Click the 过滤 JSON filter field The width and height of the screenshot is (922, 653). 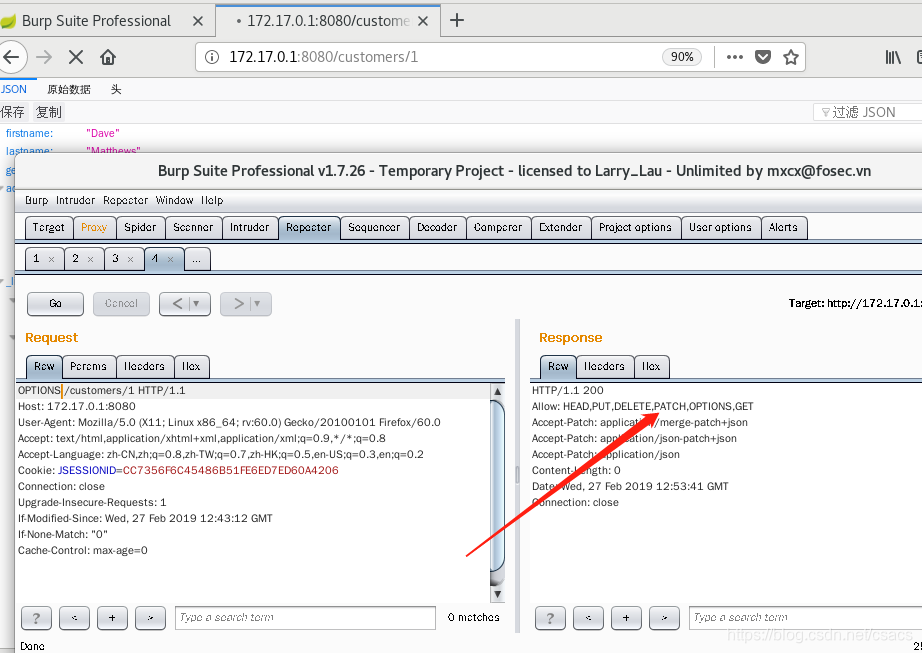tap(868, 112)
